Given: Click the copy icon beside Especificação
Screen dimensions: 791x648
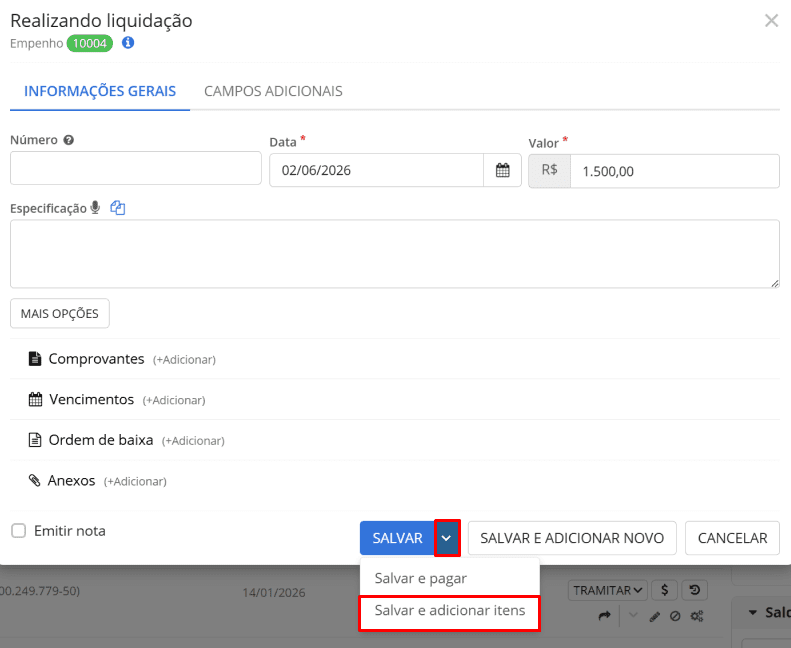Looking at the screenshot, I should point(118,208).
